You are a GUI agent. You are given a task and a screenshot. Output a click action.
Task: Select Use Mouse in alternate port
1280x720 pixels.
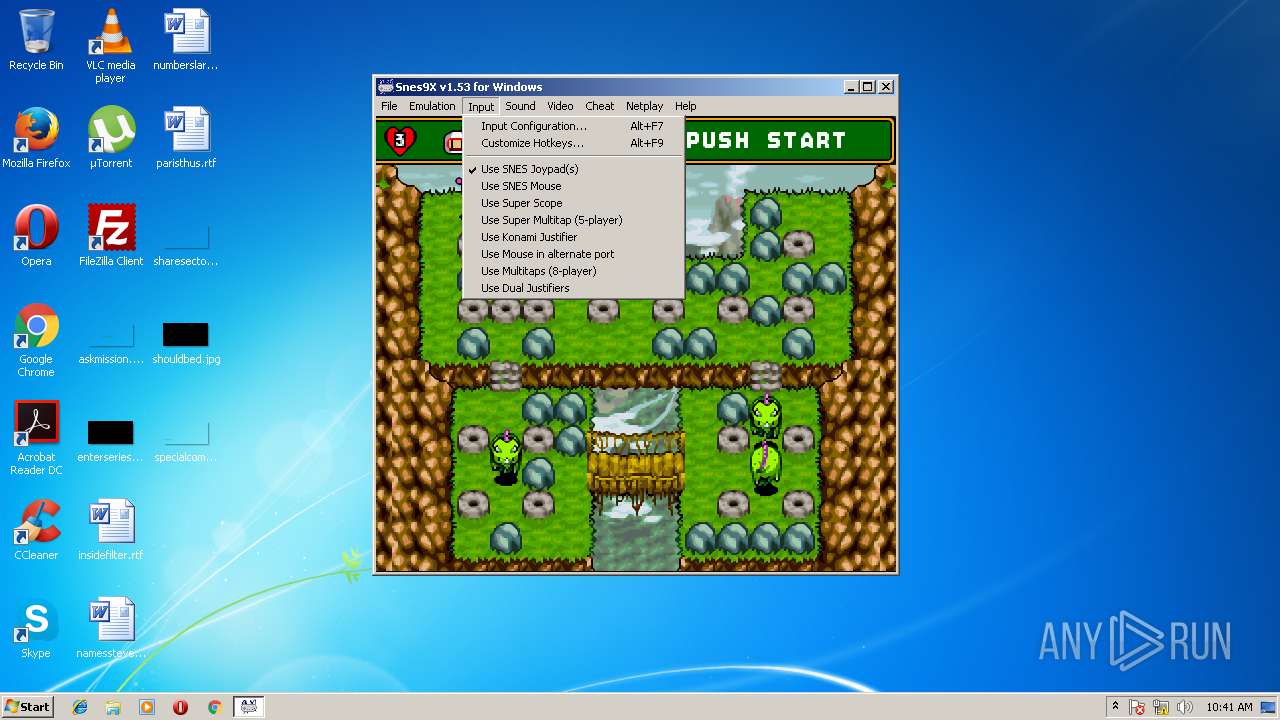coord(573,254)
